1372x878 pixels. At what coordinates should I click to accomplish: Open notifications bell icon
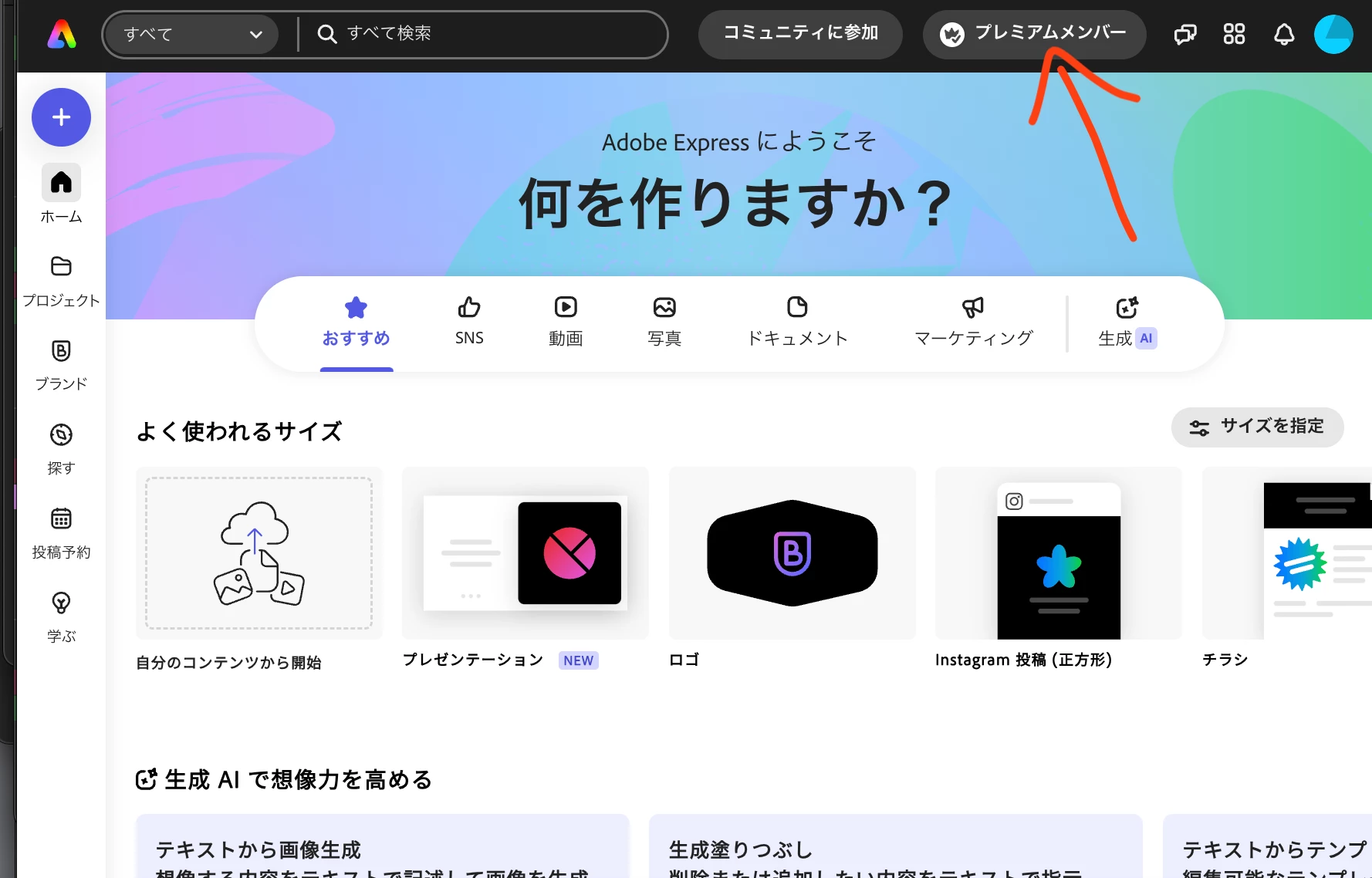(x=1284, y=34)
